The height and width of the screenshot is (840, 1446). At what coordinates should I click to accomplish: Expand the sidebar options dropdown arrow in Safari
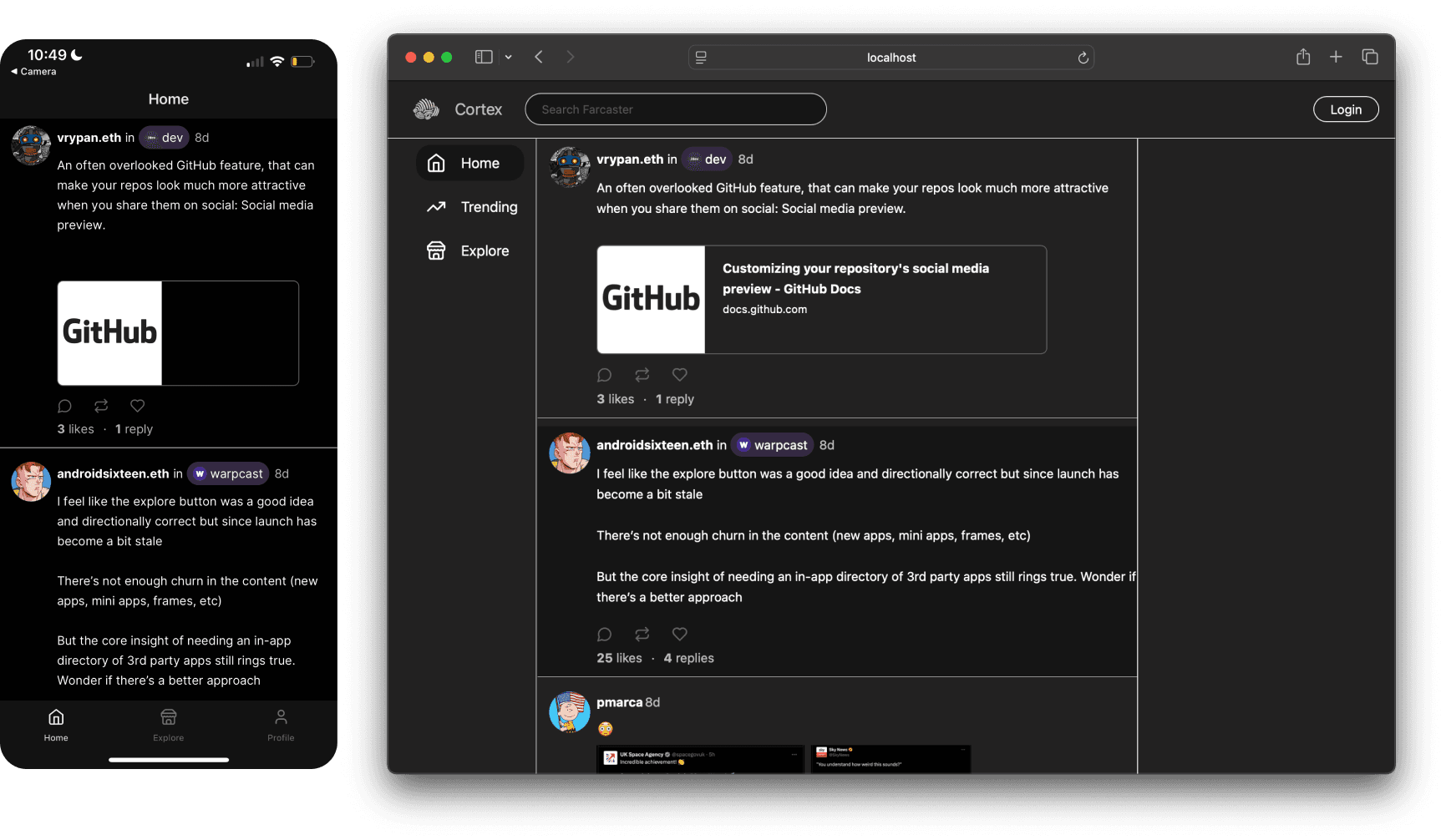click(x=508, y=58)
